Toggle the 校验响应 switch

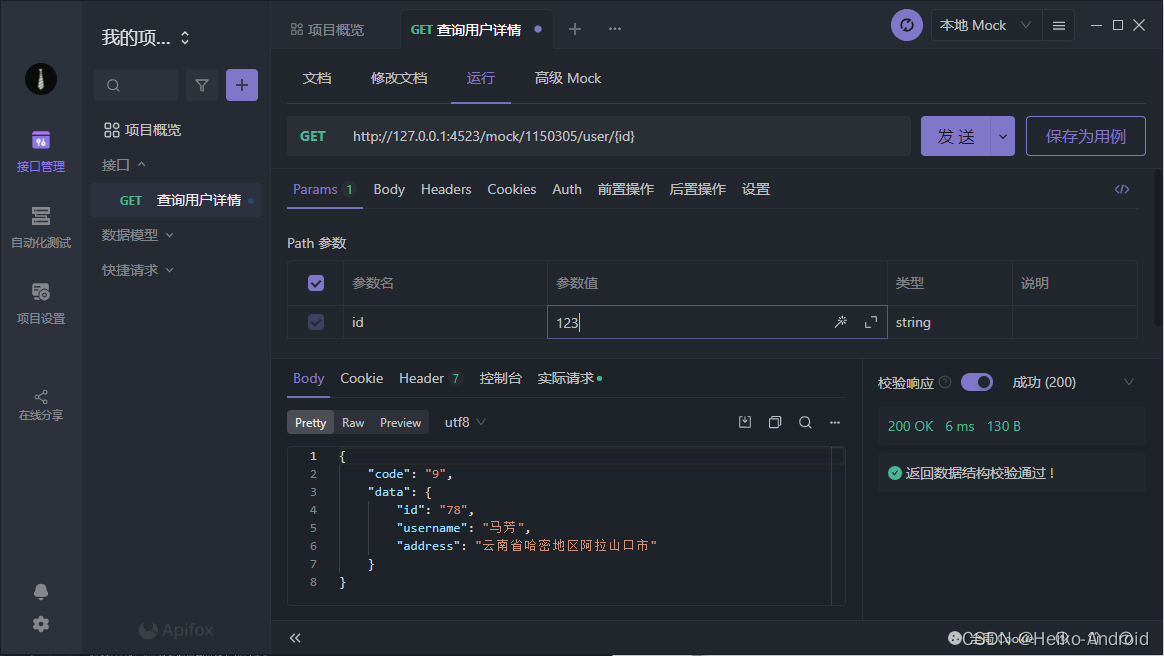976,382
